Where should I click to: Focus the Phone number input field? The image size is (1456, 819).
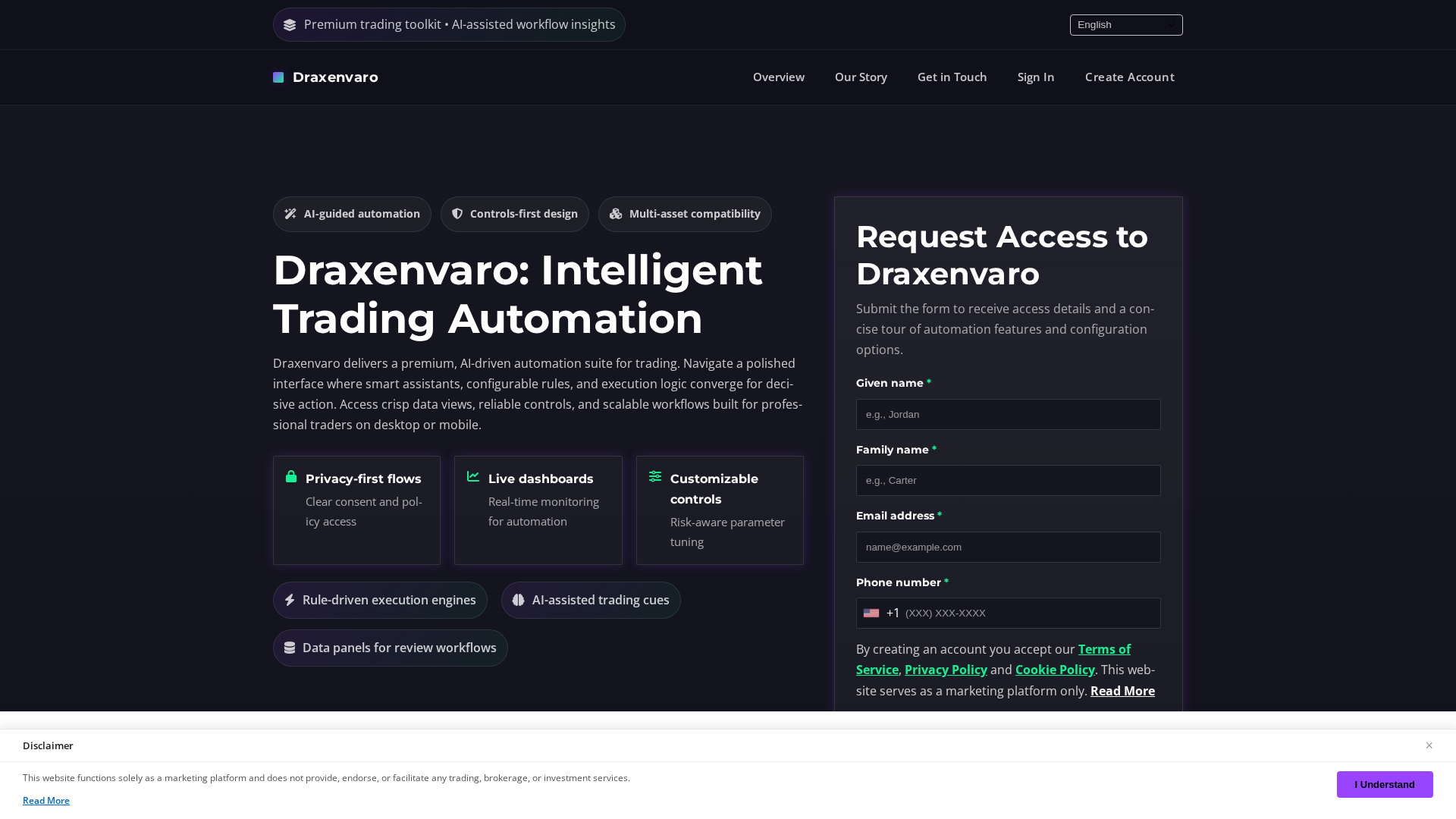[1008, 613]
